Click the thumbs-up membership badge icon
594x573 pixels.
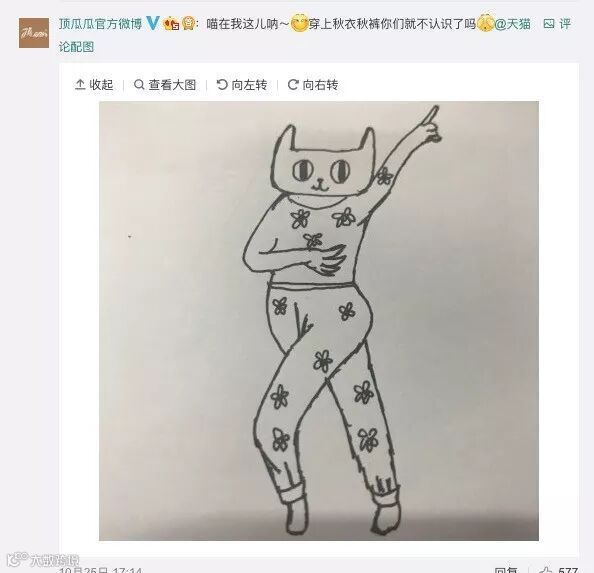tap(171, 24)
